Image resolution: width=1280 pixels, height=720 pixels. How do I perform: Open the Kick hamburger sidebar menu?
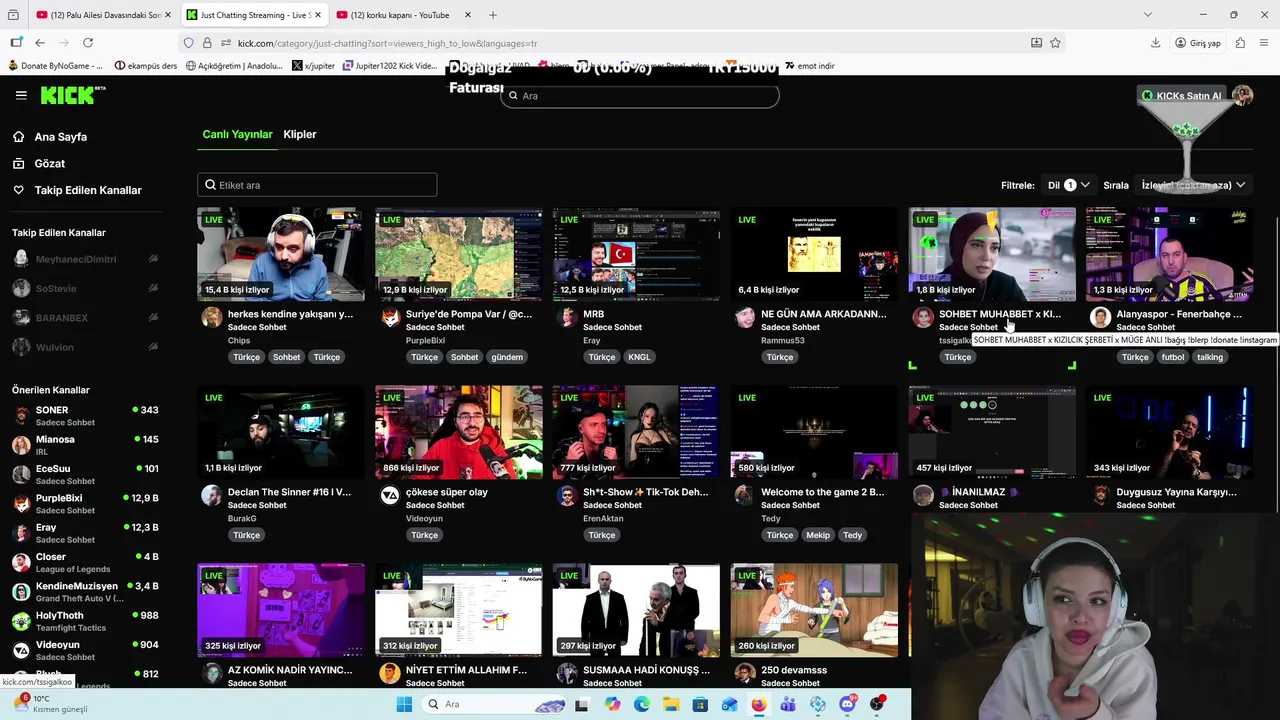pos(21,95)
